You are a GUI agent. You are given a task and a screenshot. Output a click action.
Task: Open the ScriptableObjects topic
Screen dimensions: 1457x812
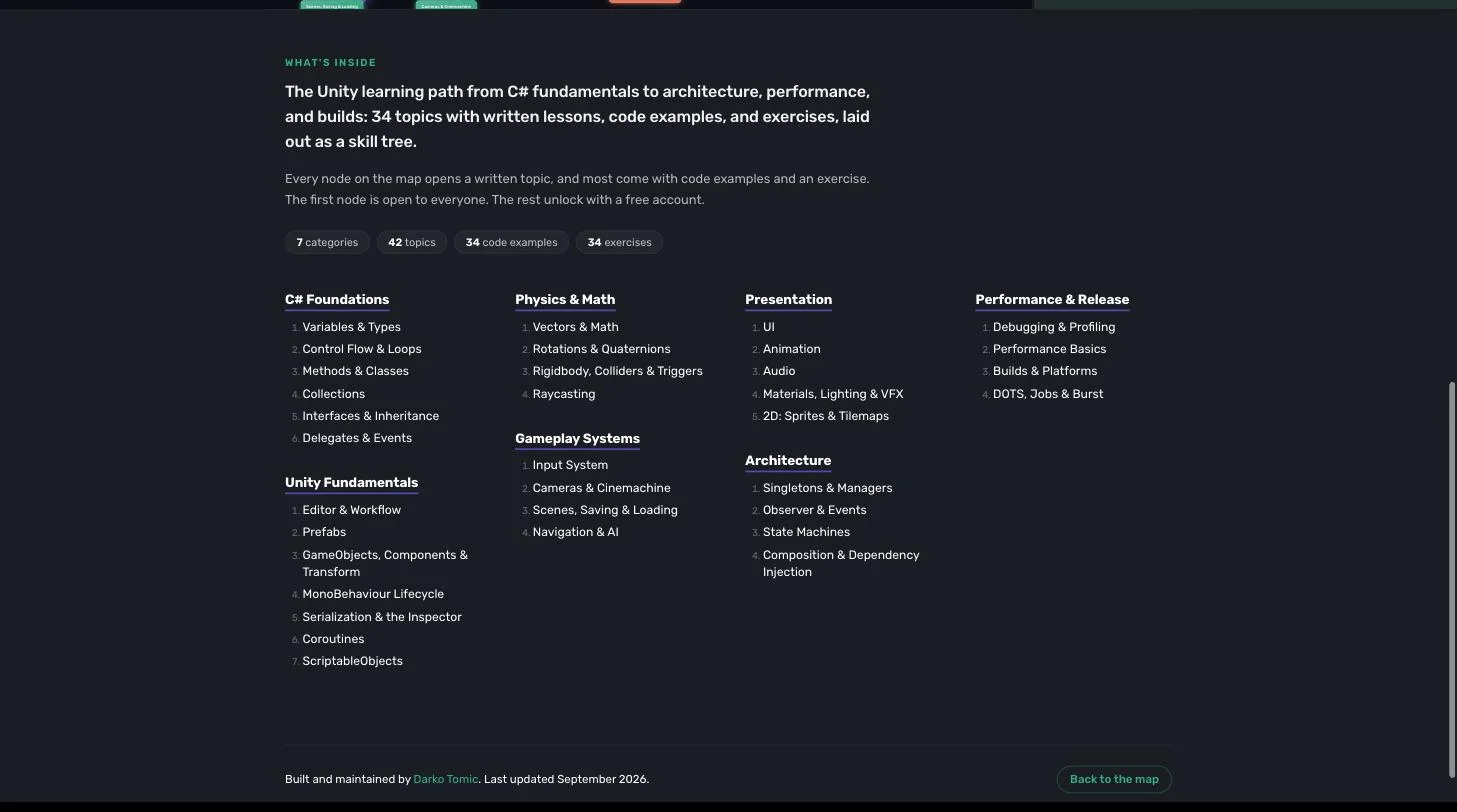click(x=352, y=661)
